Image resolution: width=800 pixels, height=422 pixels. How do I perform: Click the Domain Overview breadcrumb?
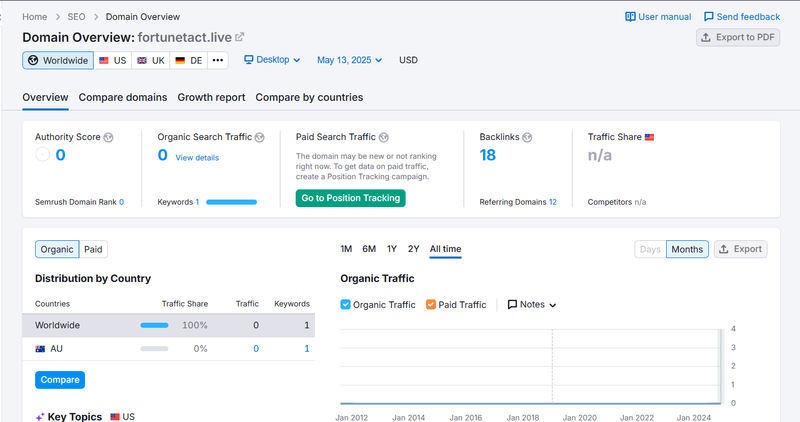pos(143,17)
